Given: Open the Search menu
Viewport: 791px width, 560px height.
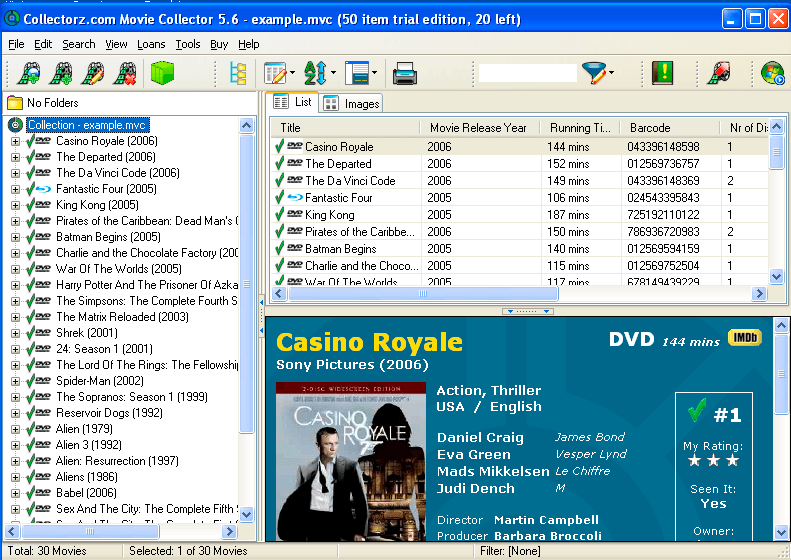Looking at the screenshot, I should click(79, 44).
